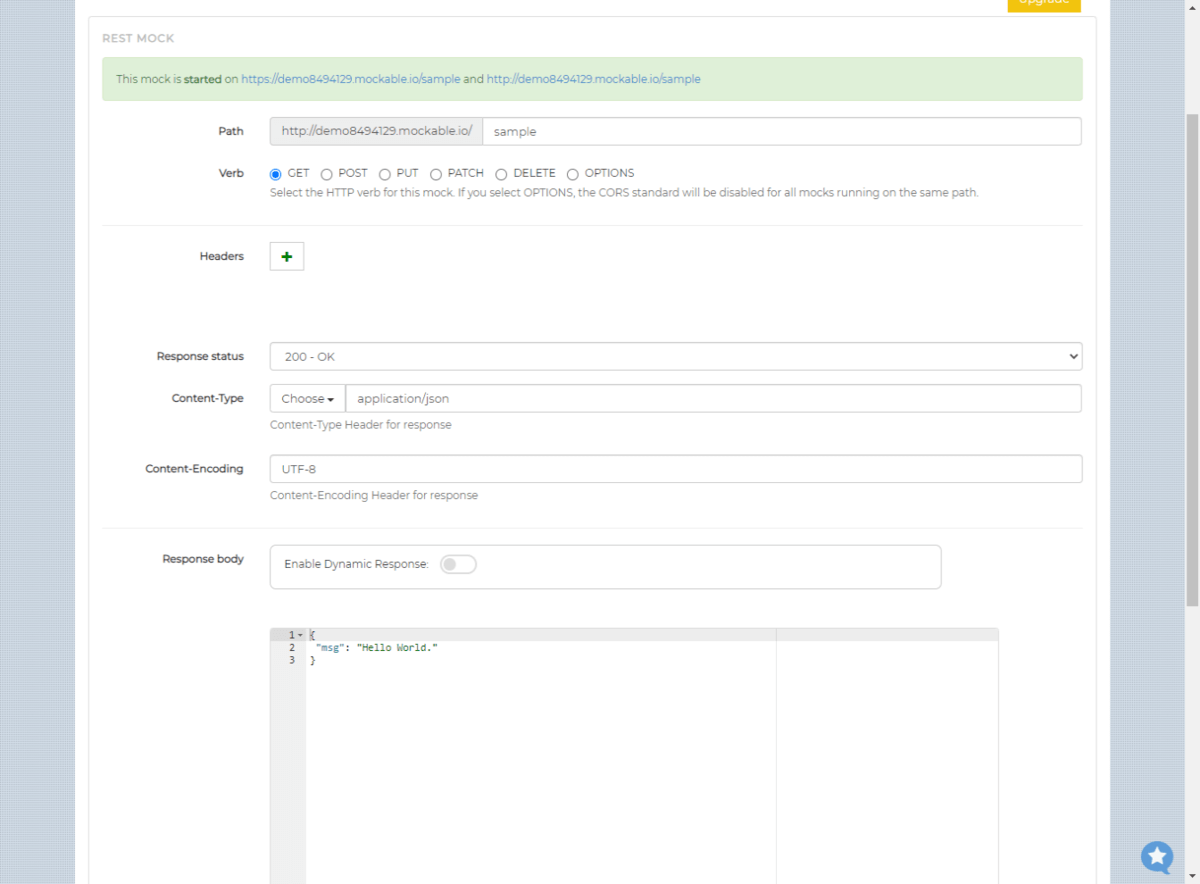Click the star chat widget icon
This screenshot has height=884, width=1200.
[1157, 857]
